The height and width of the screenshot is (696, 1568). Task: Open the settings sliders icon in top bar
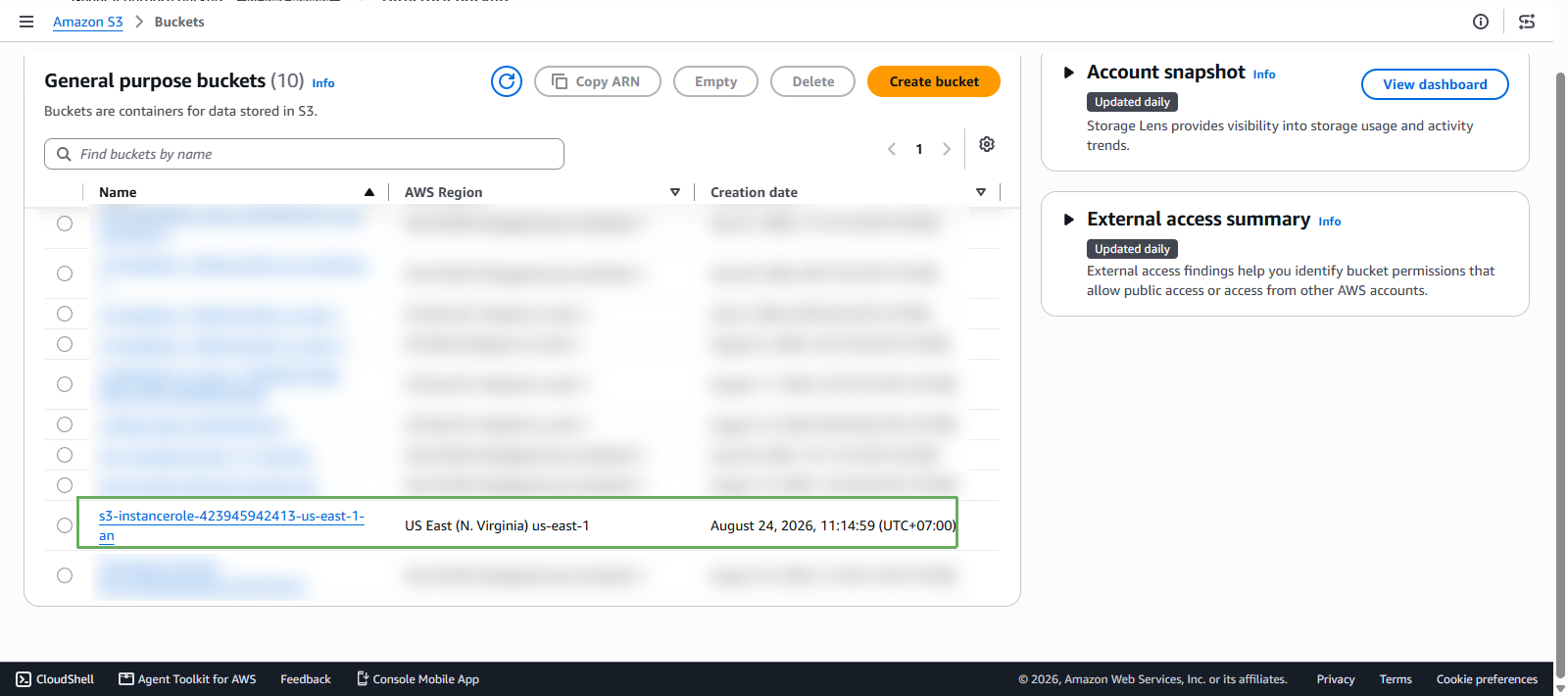point(1527,22)
